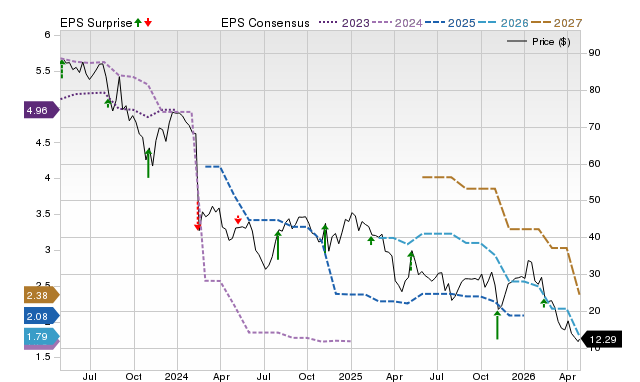This screenshot has height=382, width=640.
Task: Click the 50 label on the price axis
Action: coord(594,200)
